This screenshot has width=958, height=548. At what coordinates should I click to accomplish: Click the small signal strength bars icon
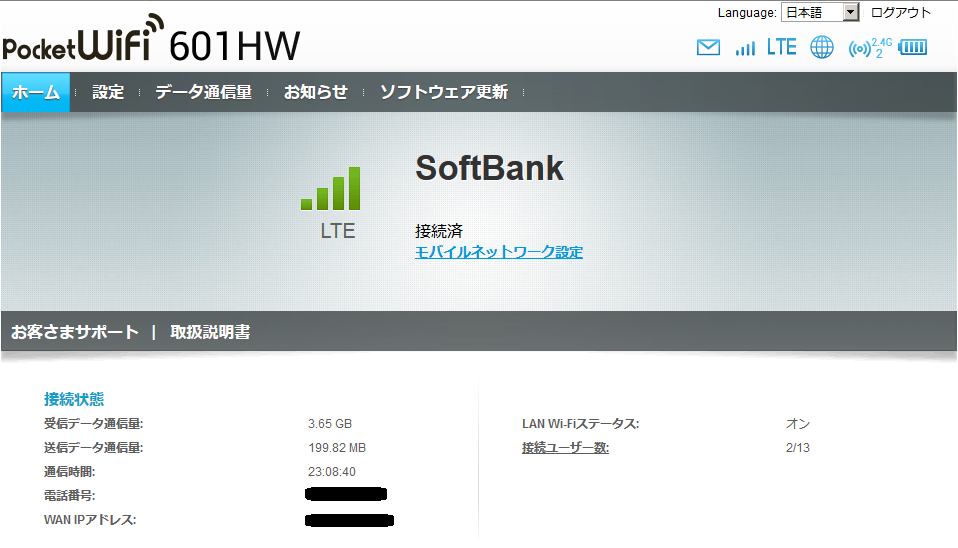pos(745,48)
